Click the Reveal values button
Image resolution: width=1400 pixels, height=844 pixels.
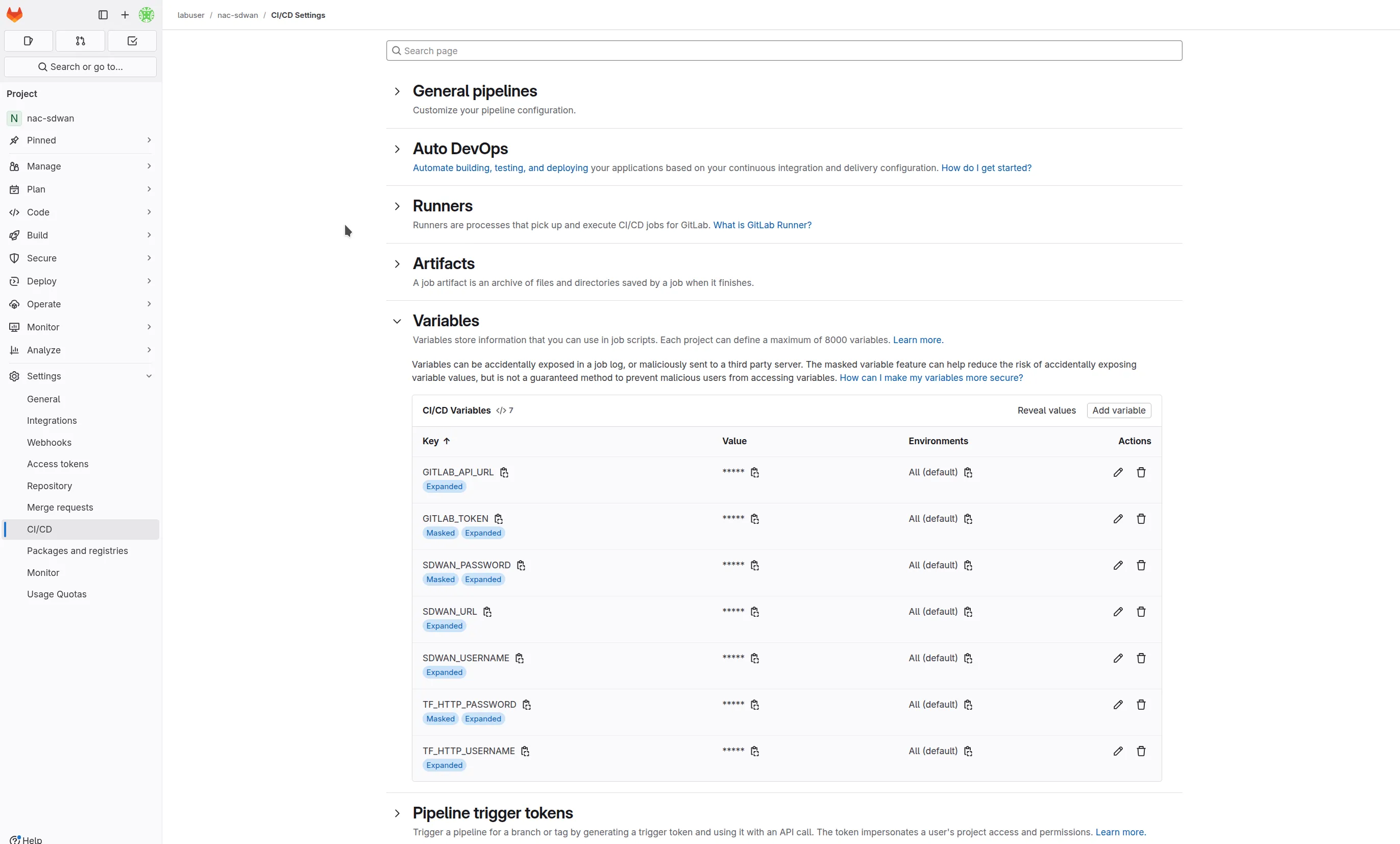(x=1047, y=410)
